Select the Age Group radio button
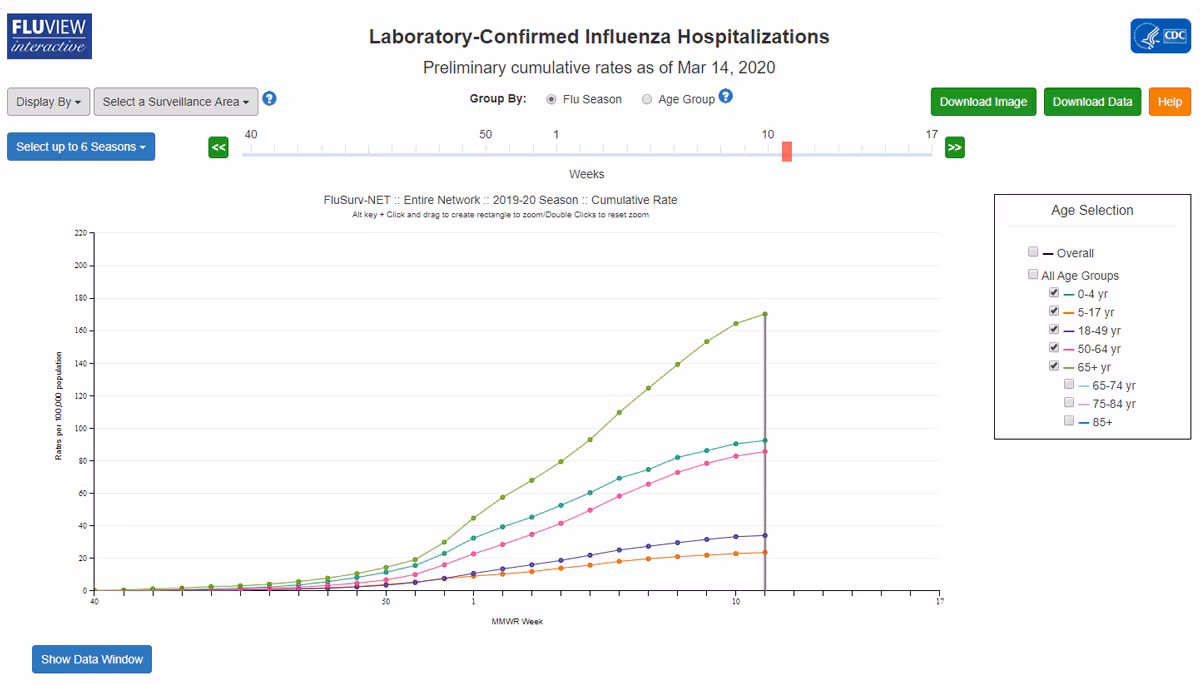The width and height of the screenshot is (1200, 684). [x=646, y=98]
